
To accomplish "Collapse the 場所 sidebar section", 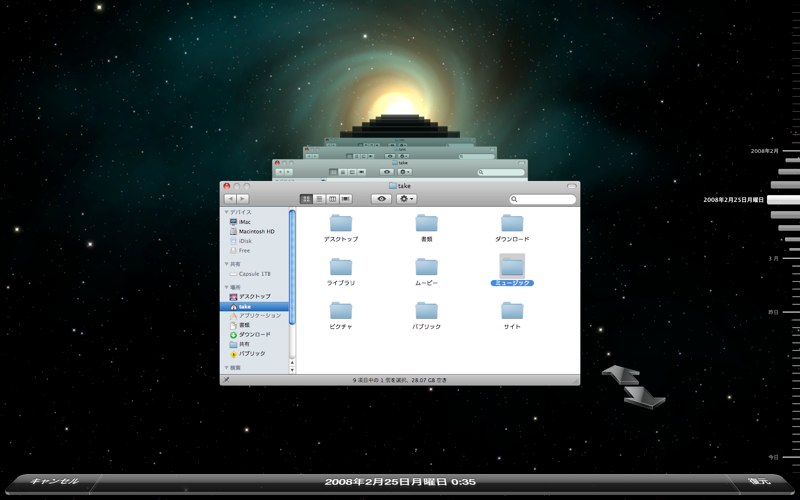I will (227, 287).
